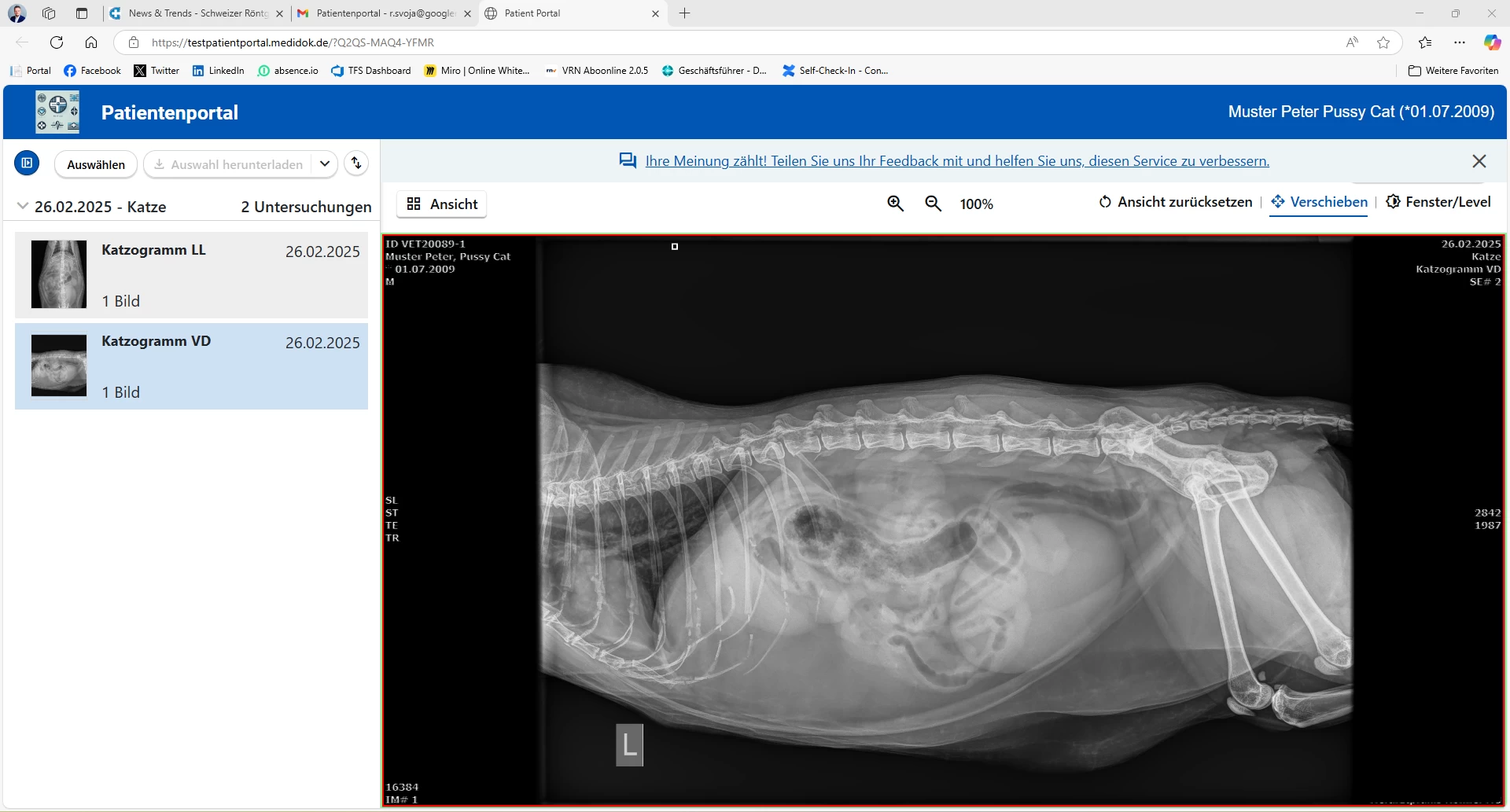1510x812 pixels.
Task: Click the patient name Muster Peter Pussy Cat
Action: [x=1361, y=112]
